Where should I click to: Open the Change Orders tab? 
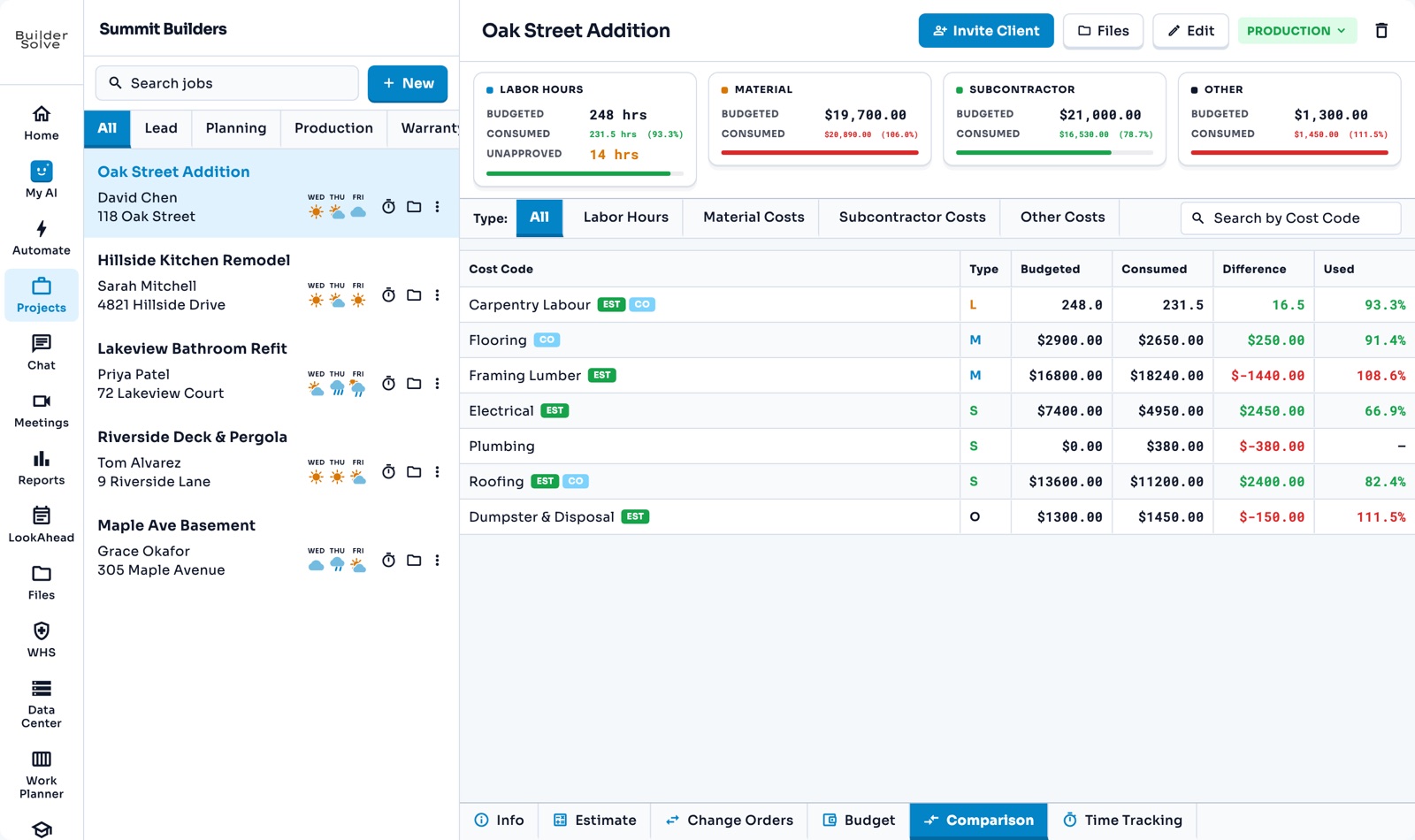pos(730,821)
